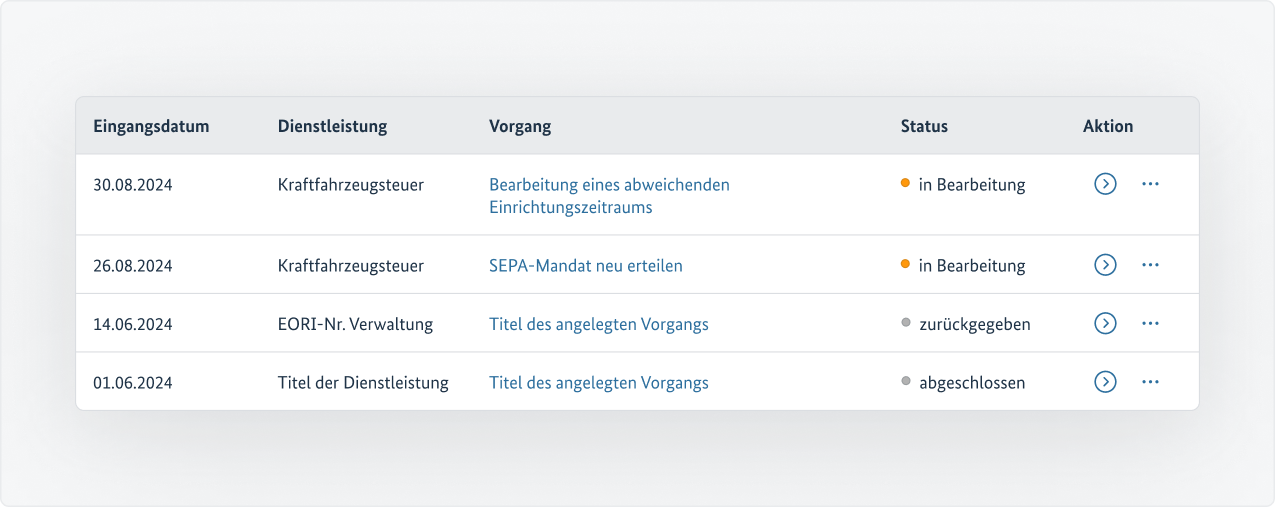Click the orange status dot for 30.08.2024

[x=905, y=183]
